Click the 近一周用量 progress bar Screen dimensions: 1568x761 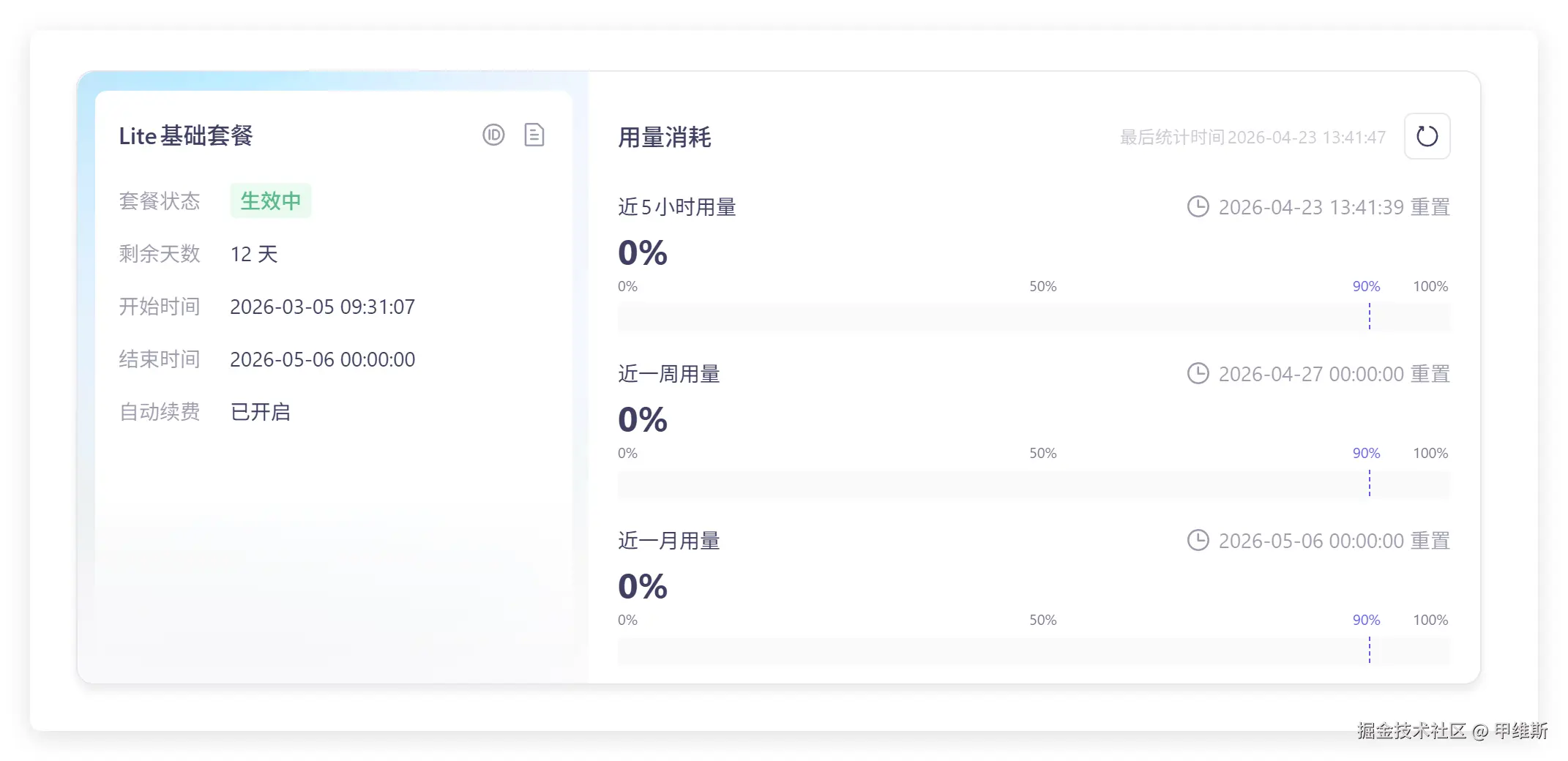[x=1033, y=484]
